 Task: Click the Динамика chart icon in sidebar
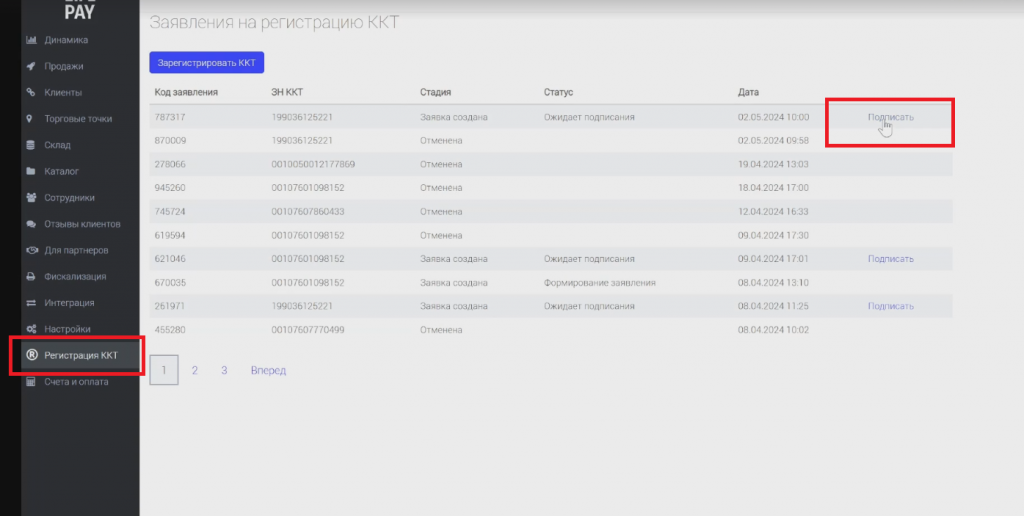[31, 40]
